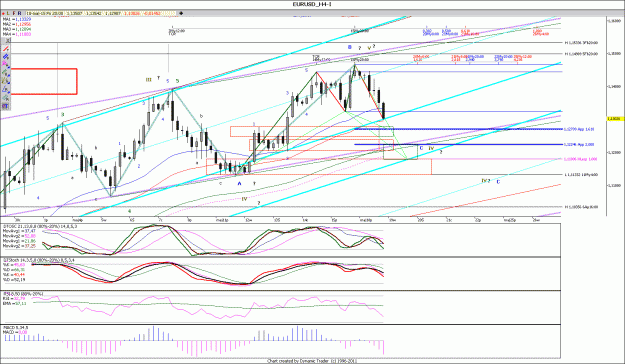
Task: Click the App 2.000 price projection label
Action: [579, 145]
